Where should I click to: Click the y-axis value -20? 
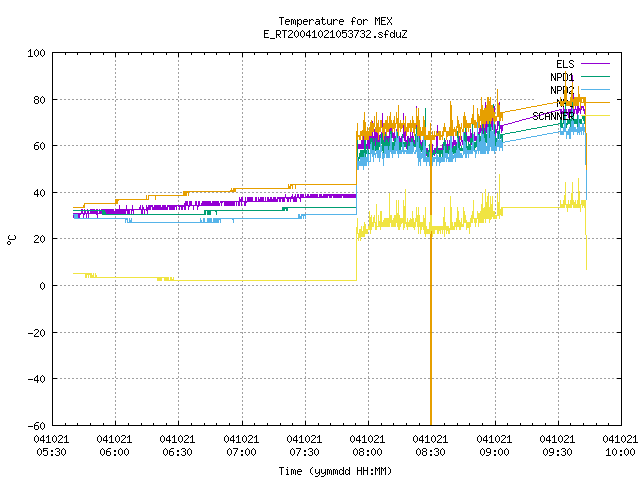[x=36, y=333]
